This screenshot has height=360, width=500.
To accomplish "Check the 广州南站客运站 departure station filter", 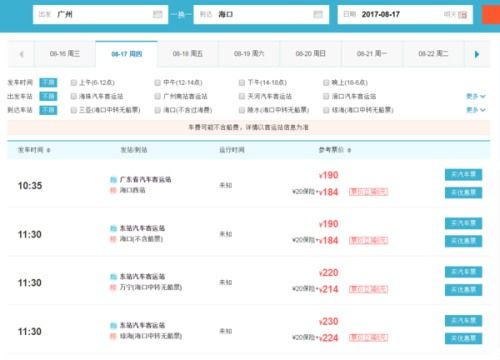I will pos(157,96).
